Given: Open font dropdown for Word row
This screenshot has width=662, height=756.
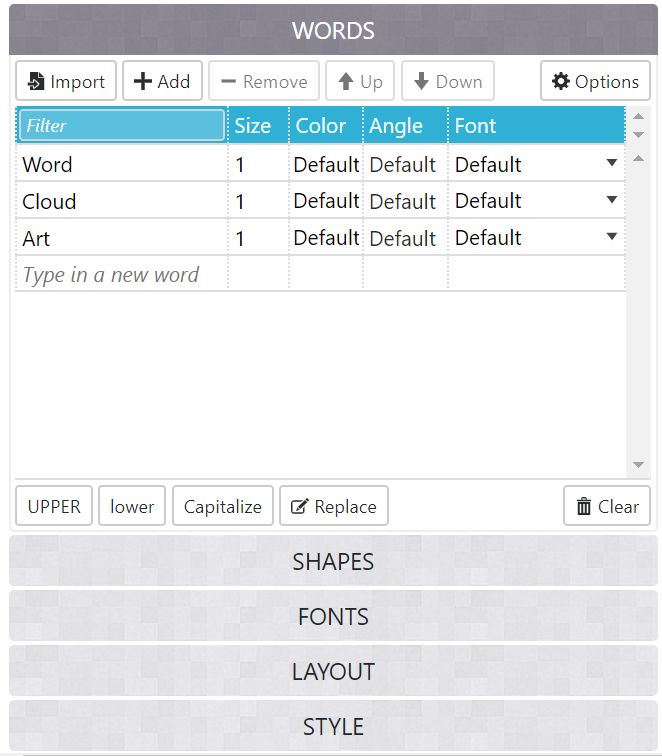Looking at the screenshot, I should pos(611,163).
